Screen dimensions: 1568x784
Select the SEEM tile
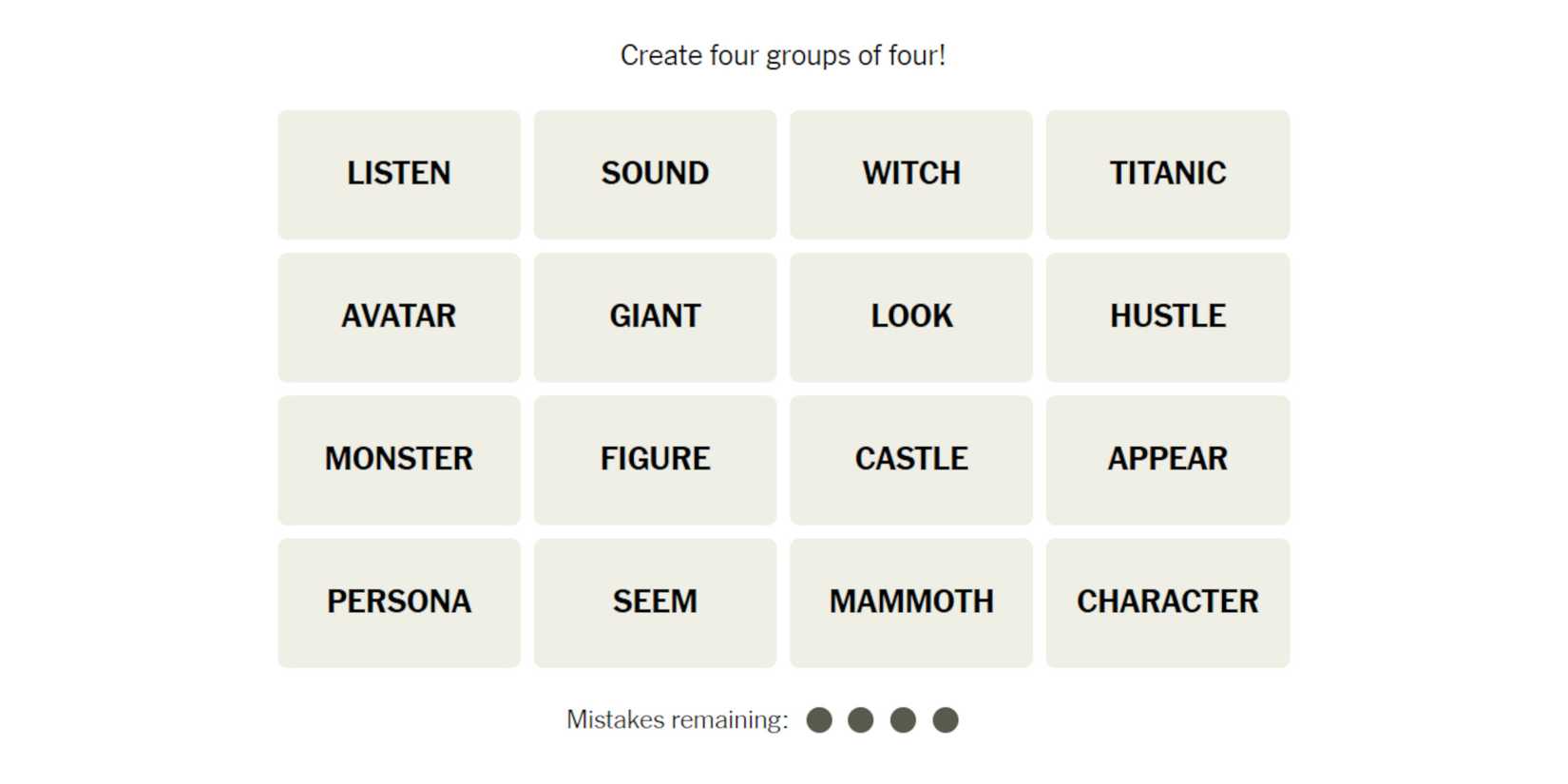[x=655, y=602]
